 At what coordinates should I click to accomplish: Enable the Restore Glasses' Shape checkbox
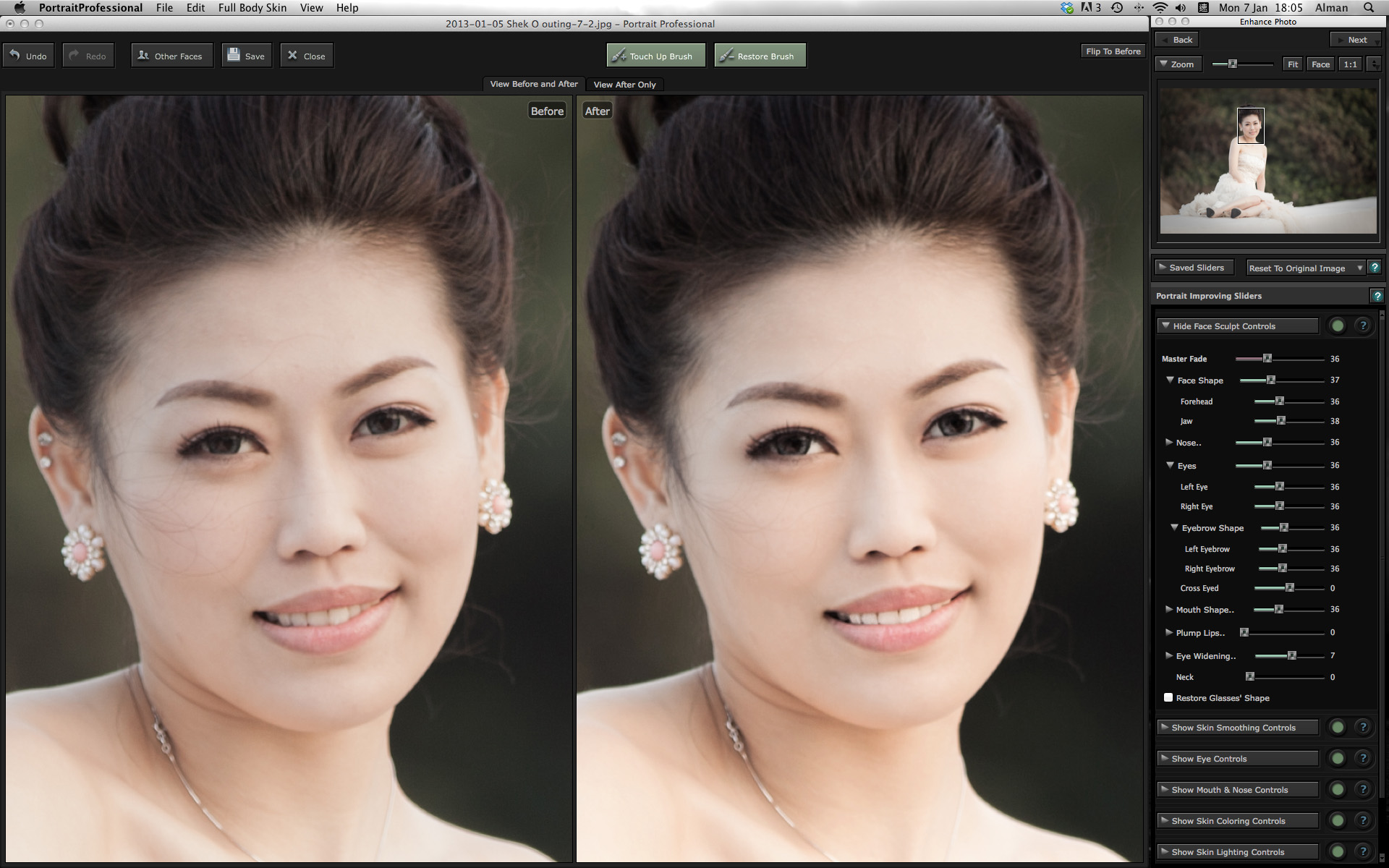(x=1165, y=697)
